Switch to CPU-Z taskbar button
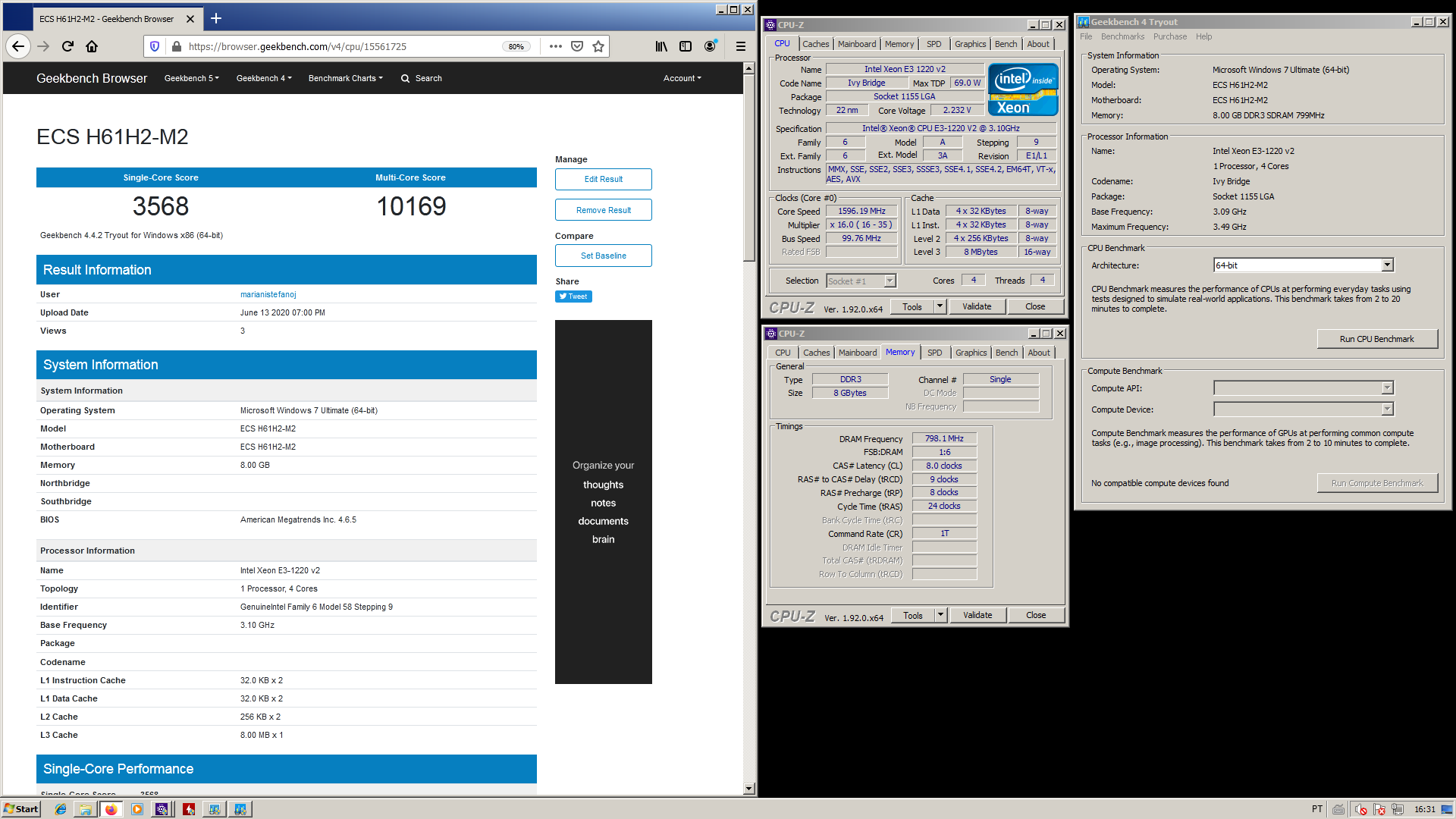Viewport: 1456px width, 819px height. [x=162, y=809]
